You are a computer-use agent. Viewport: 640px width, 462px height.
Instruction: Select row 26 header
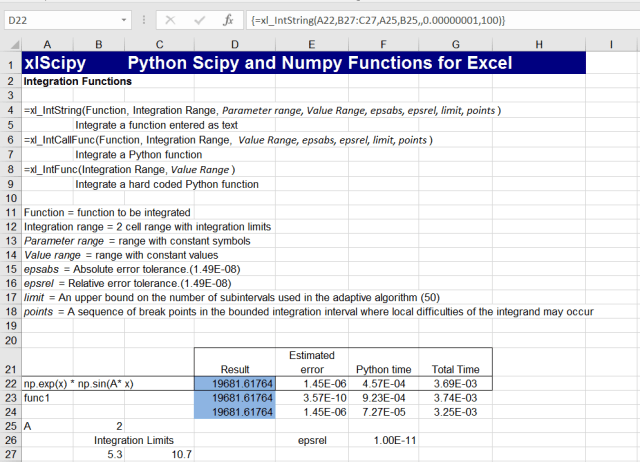10,439
